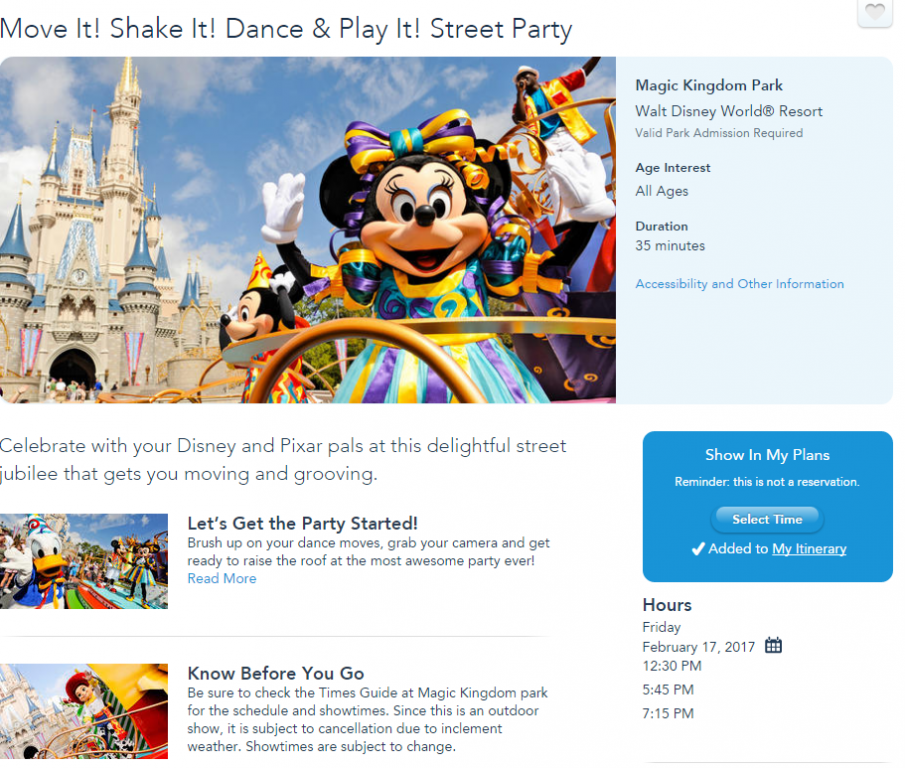905x768 pixels.
Task: Click the Show In My Plans heading
Action: (767, 455)
